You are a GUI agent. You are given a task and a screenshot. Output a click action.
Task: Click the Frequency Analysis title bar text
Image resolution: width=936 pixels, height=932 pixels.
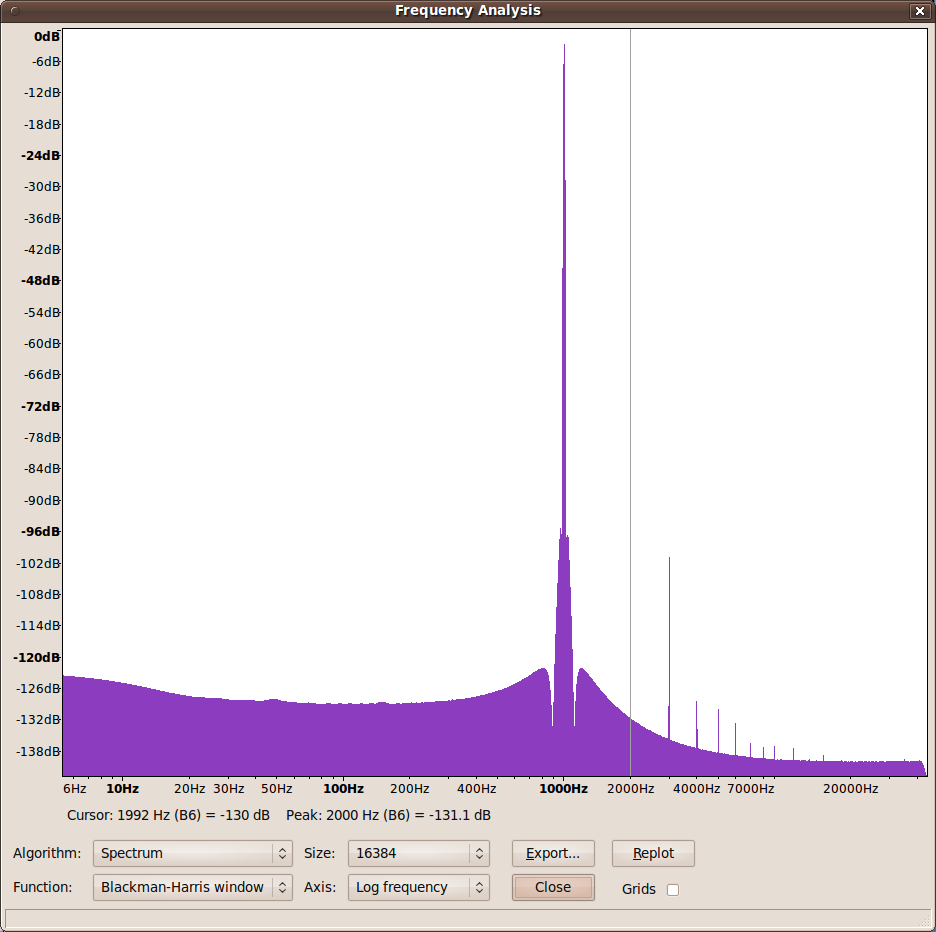468,11
